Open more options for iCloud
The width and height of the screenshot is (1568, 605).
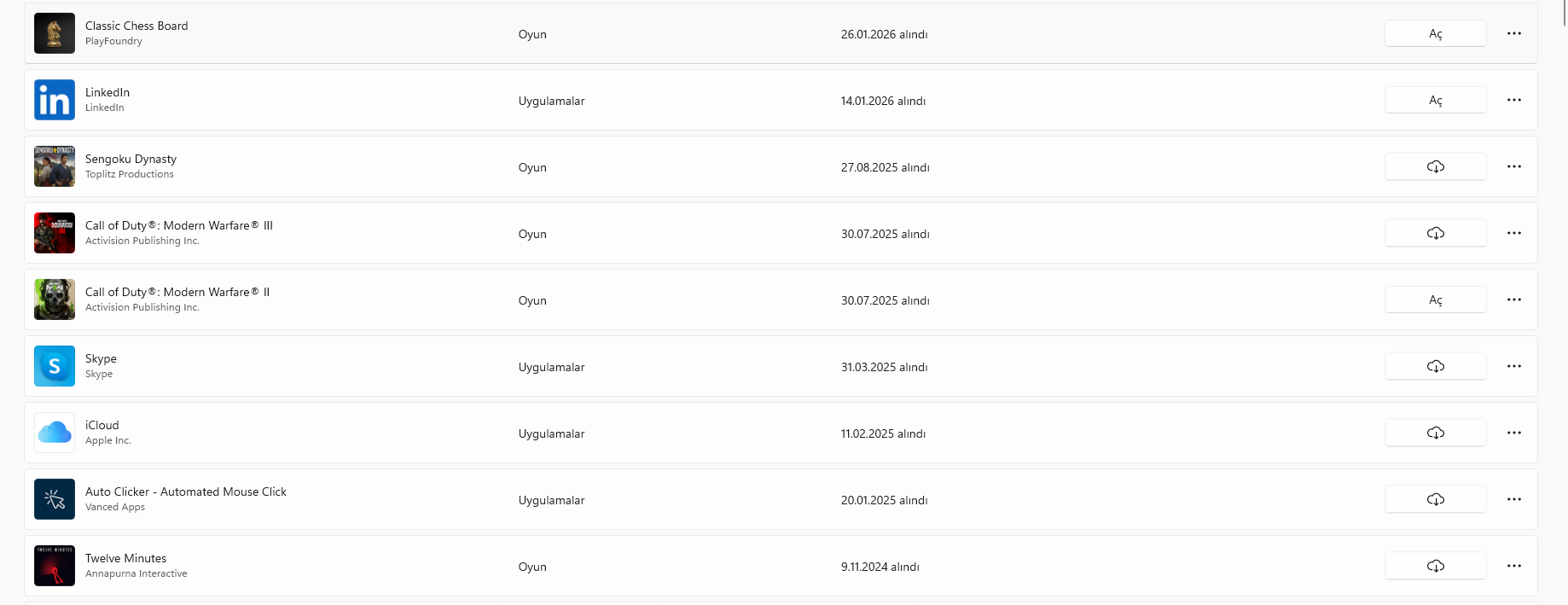click(1514, 433)
